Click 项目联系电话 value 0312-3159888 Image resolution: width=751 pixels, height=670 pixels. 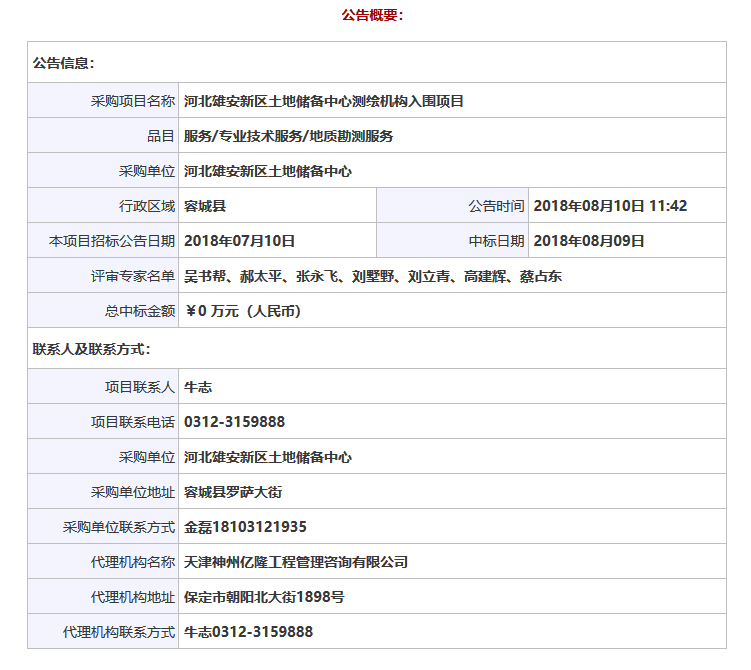[234, 422]
